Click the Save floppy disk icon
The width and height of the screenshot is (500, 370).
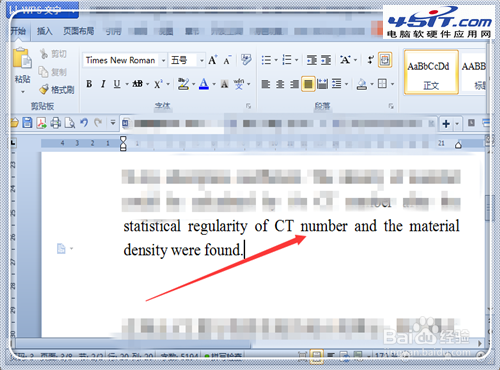pos(27,123)
